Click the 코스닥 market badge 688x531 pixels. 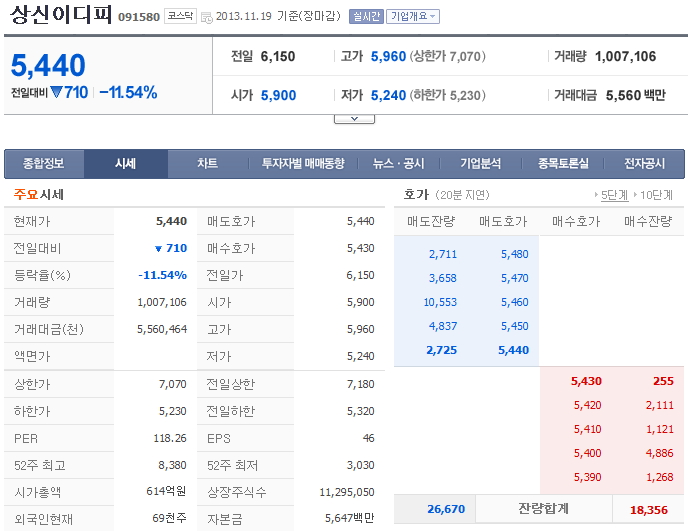180,17
